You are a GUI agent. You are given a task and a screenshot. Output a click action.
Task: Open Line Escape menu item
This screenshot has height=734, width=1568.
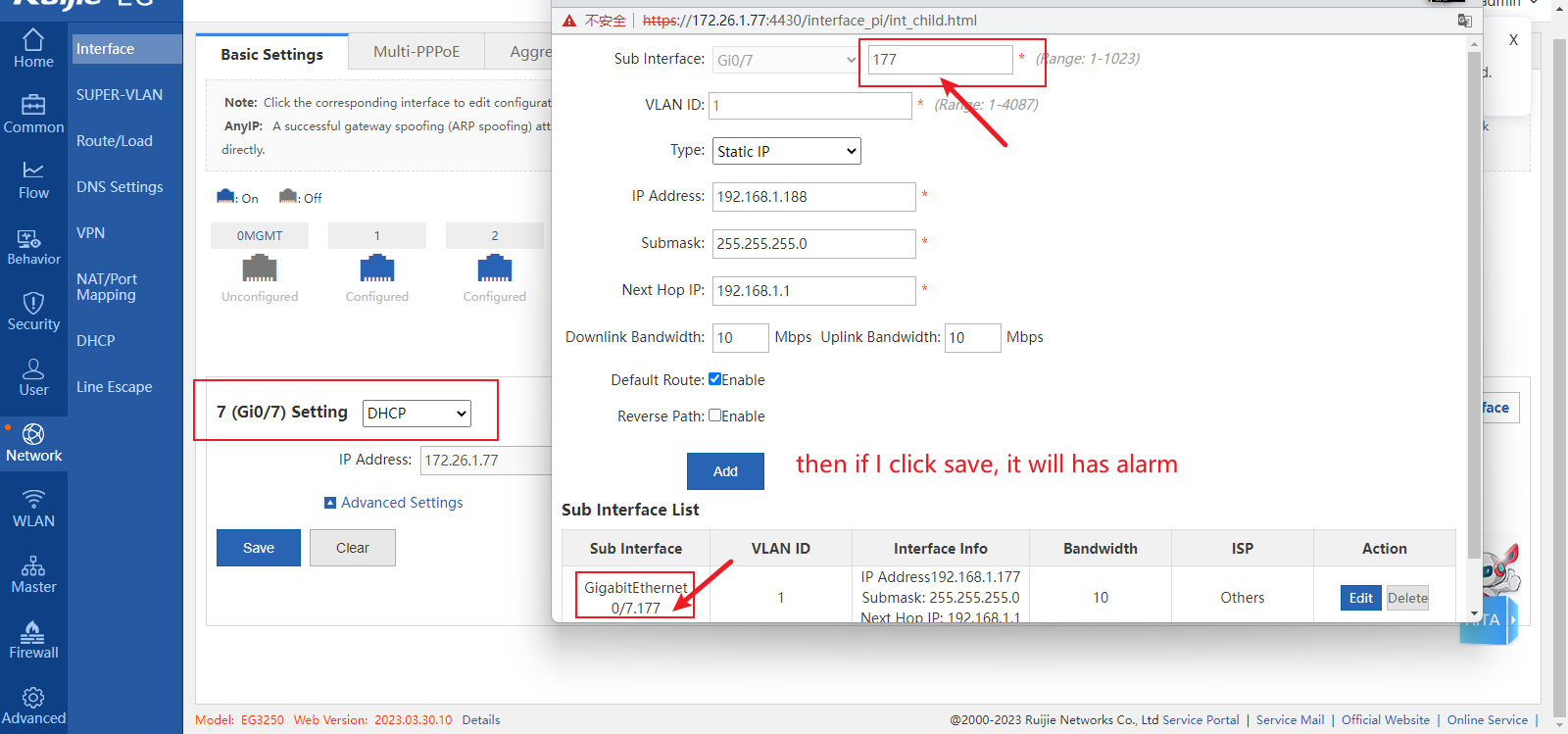[115, 387]
